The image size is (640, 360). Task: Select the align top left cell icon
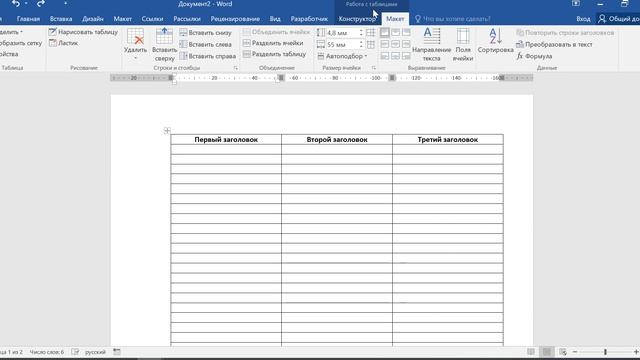(x=384, y=33)
